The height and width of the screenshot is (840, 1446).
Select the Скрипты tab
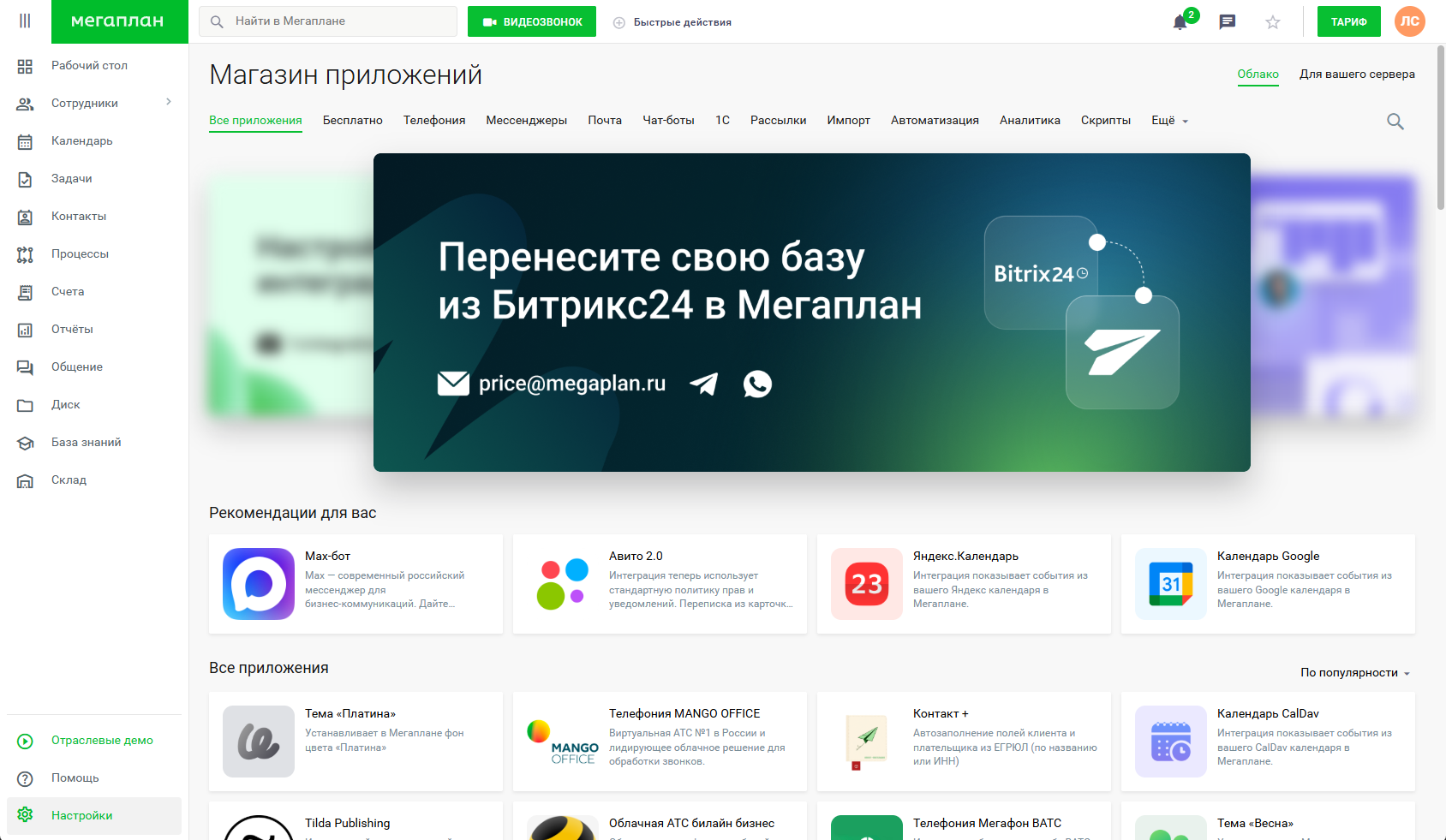1105,121
